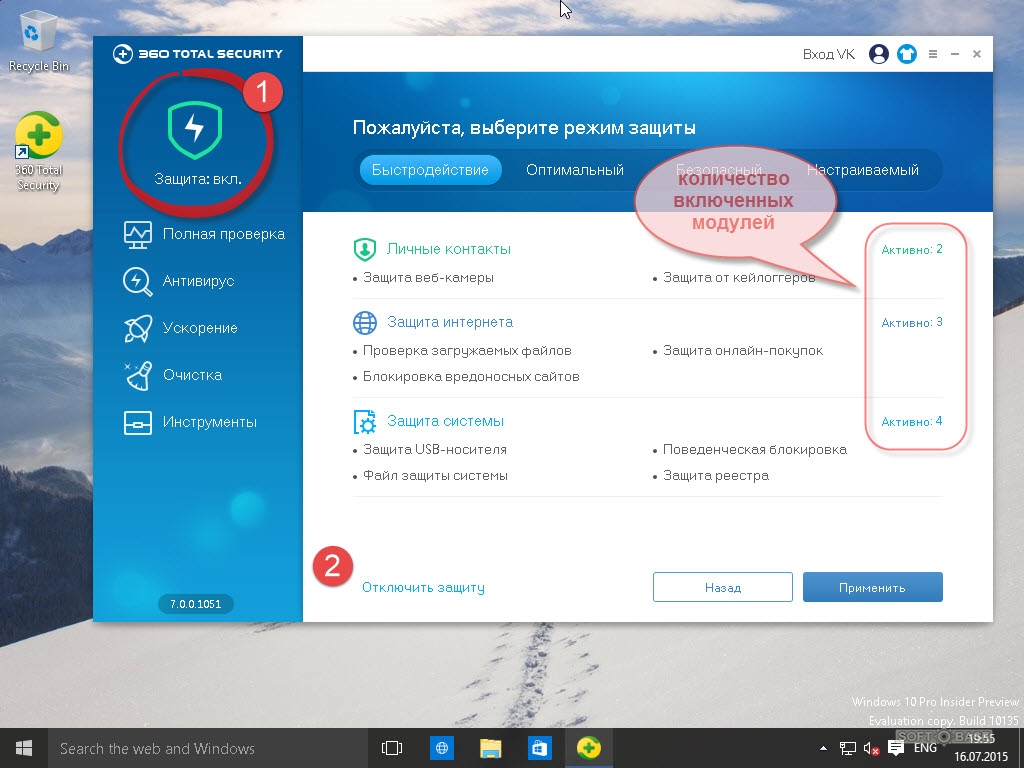Click the Windows taskbar search box
The image size is (1024, 768).
click(200, 748)
